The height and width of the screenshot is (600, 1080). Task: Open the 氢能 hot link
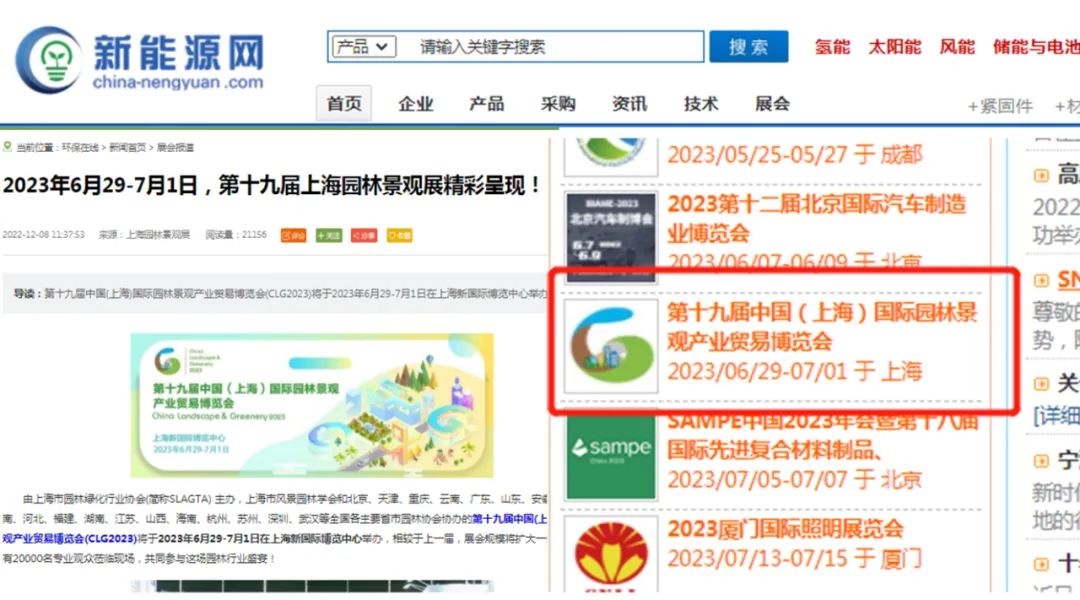tap(832, 47)
